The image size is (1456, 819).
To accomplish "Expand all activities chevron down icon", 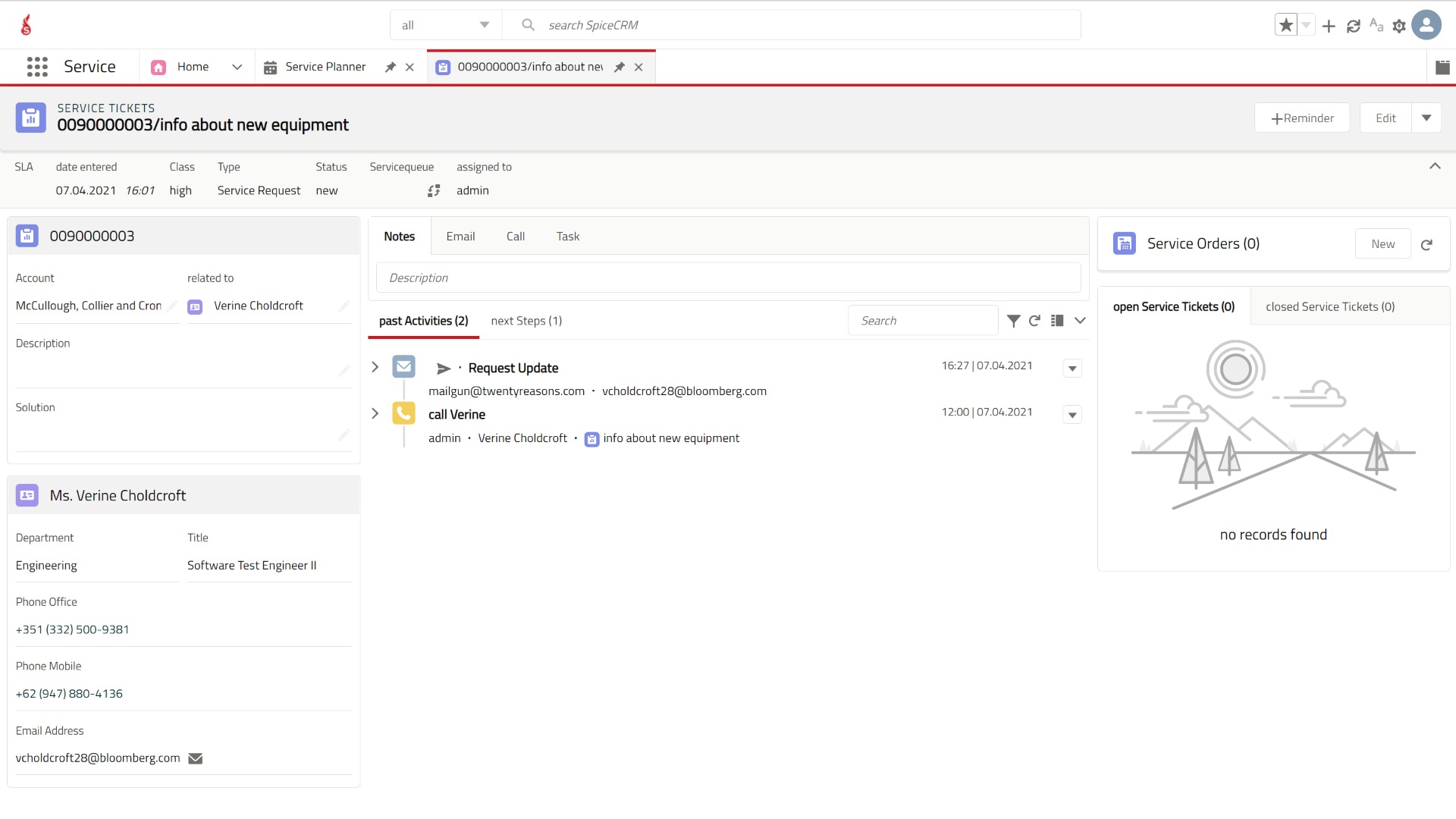I will (x=1080, y=321).
